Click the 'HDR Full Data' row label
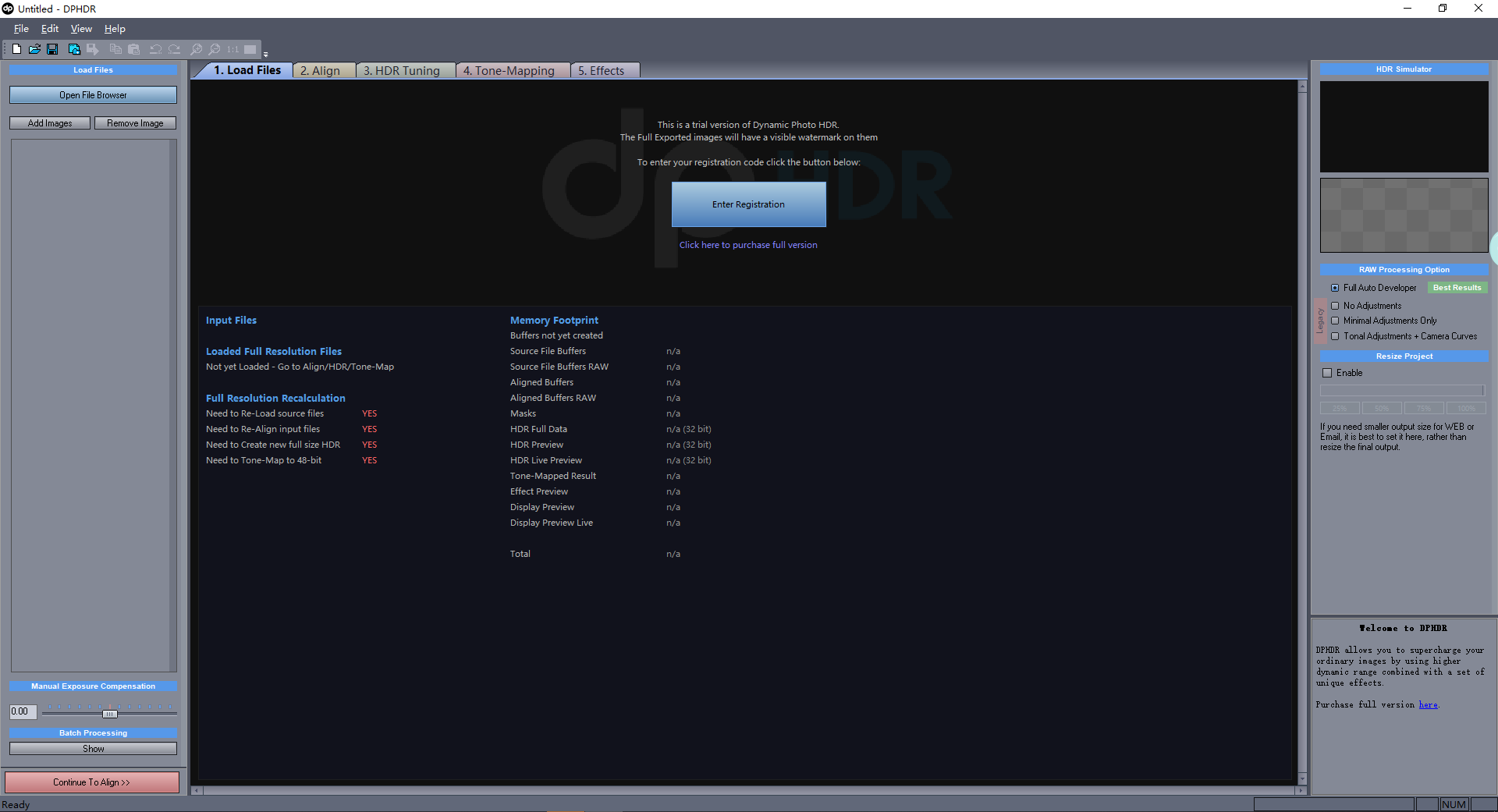This screenshot has height=812, width=1498. coord(538,429)
